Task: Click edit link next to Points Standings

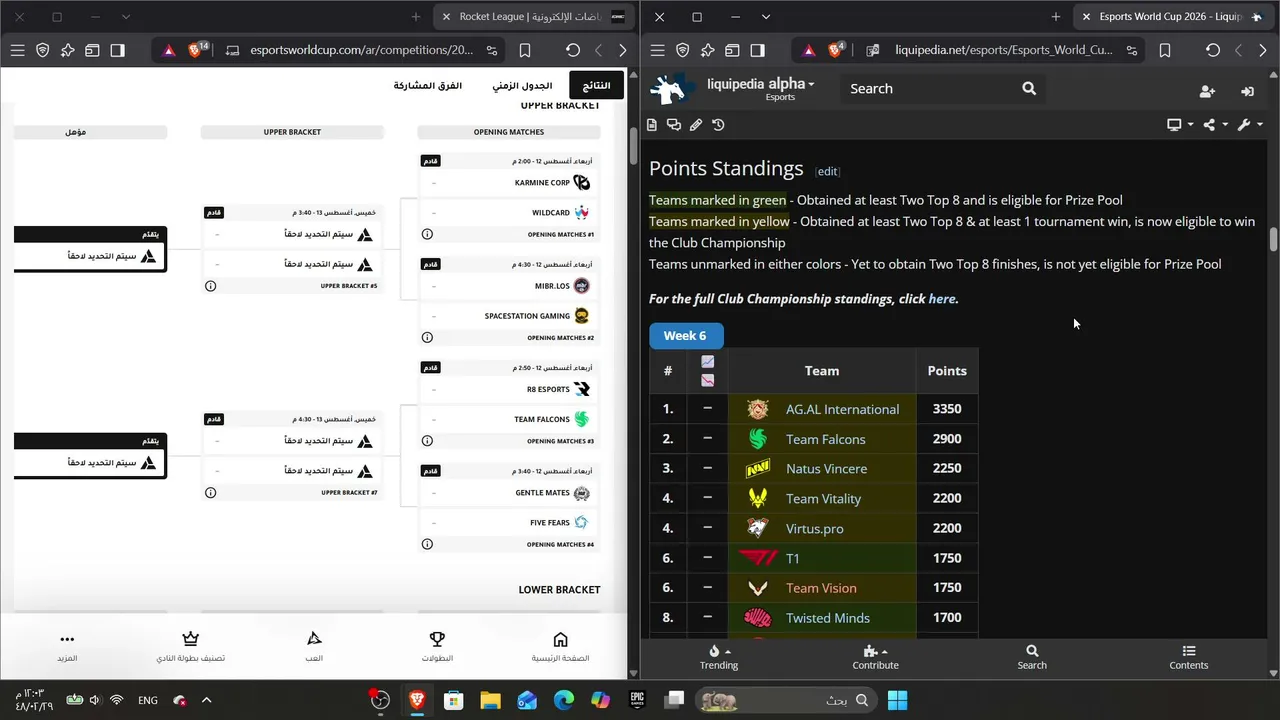Action: 828,171
